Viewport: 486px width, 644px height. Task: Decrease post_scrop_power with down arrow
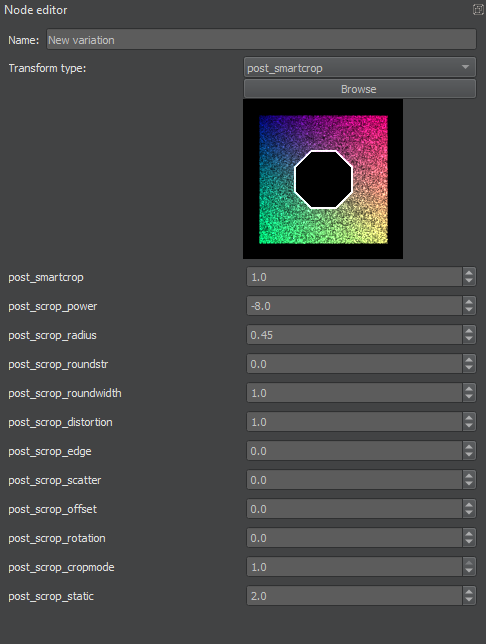click(x=469, y=310)
